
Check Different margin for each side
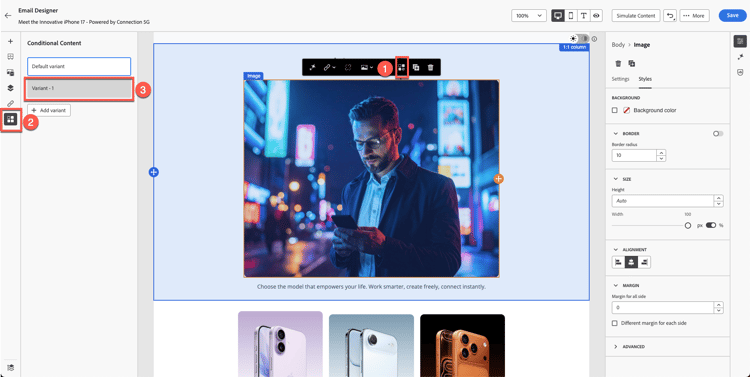pos(615,323)
